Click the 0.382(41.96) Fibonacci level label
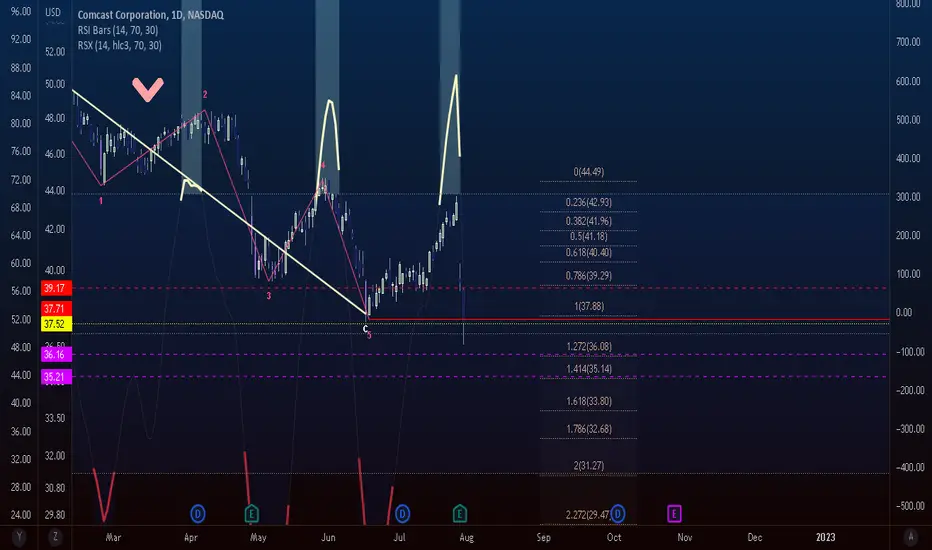 [588, 221]
